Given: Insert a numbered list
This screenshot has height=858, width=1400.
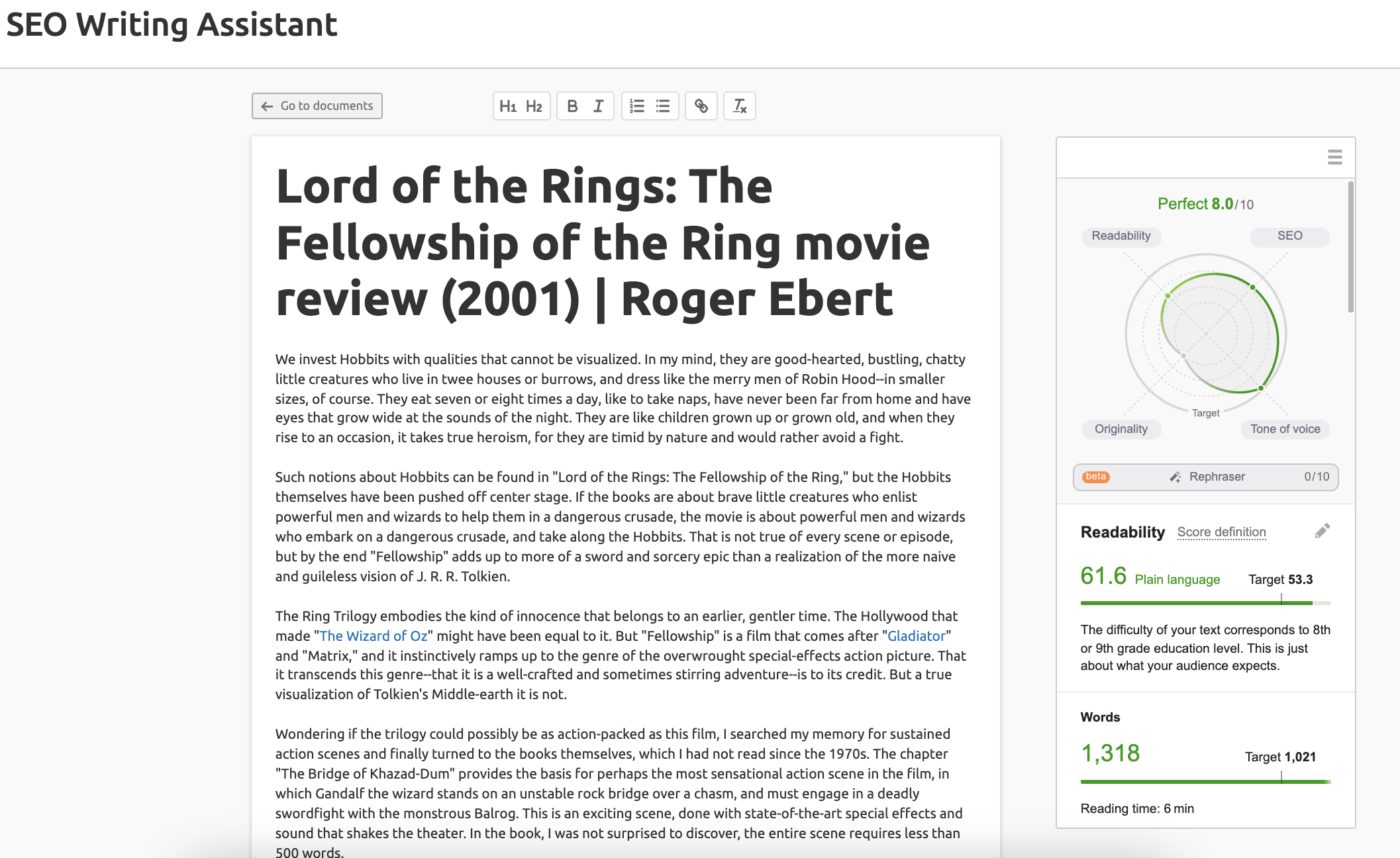Looking at the screenshot, I should [637, 106].
